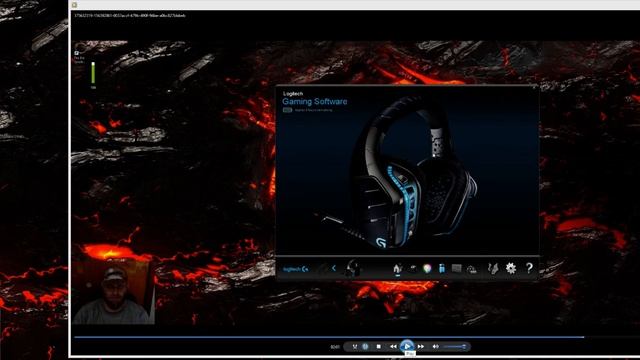
Task: Stop the video playback
Action: (x=378, y=347)
